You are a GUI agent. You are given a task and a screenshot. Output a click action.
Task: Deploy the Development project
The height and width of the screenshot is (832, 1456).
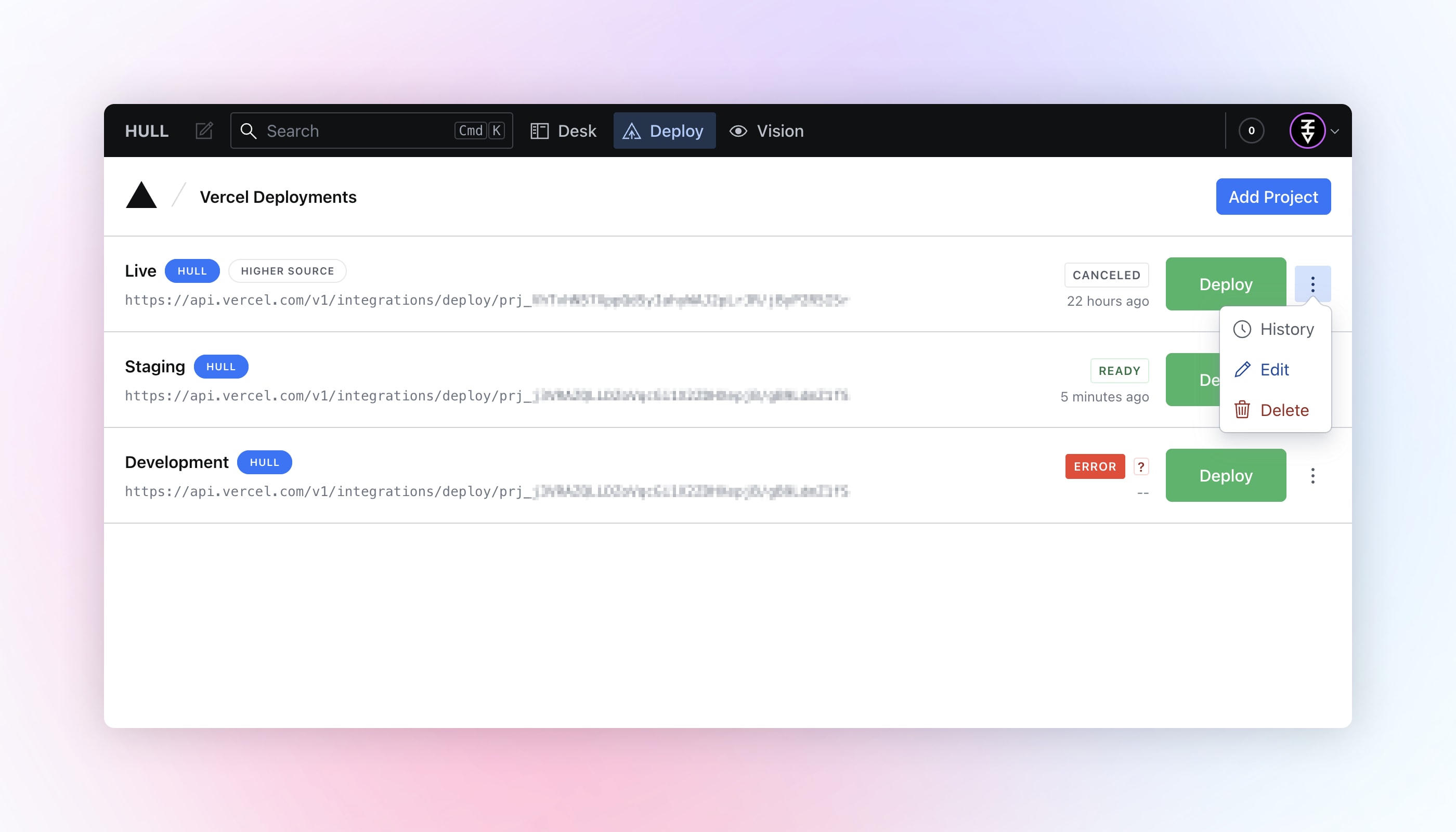point(1226,475)
